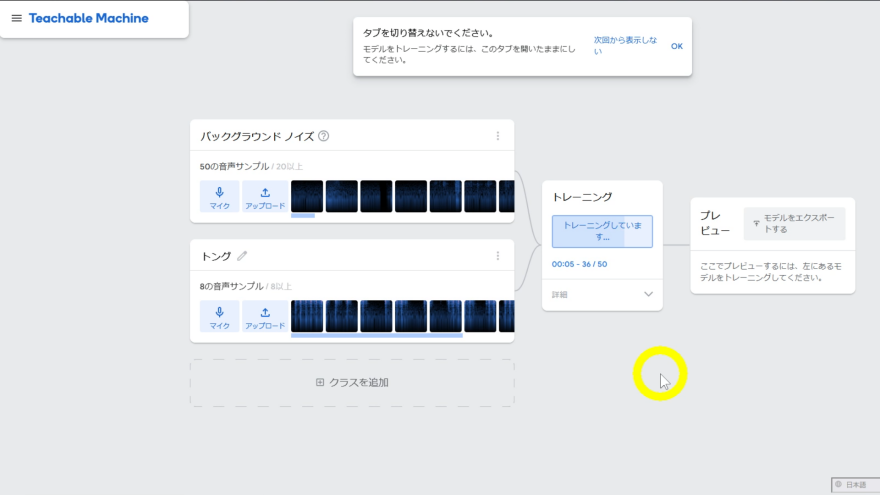Click '次回から表示しない' in the notification
The height and width of the screenshot is (495, 880).
pos(625,45)
